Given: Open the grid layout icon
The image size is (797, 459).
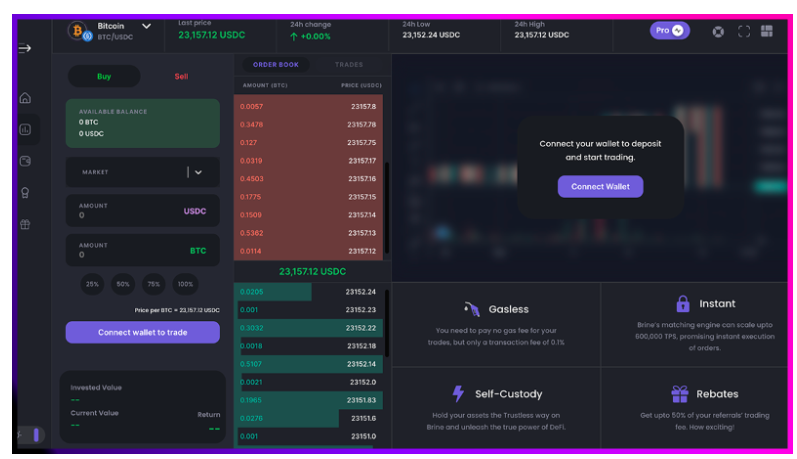Looking at the screenshot, I should pos(767,31).
